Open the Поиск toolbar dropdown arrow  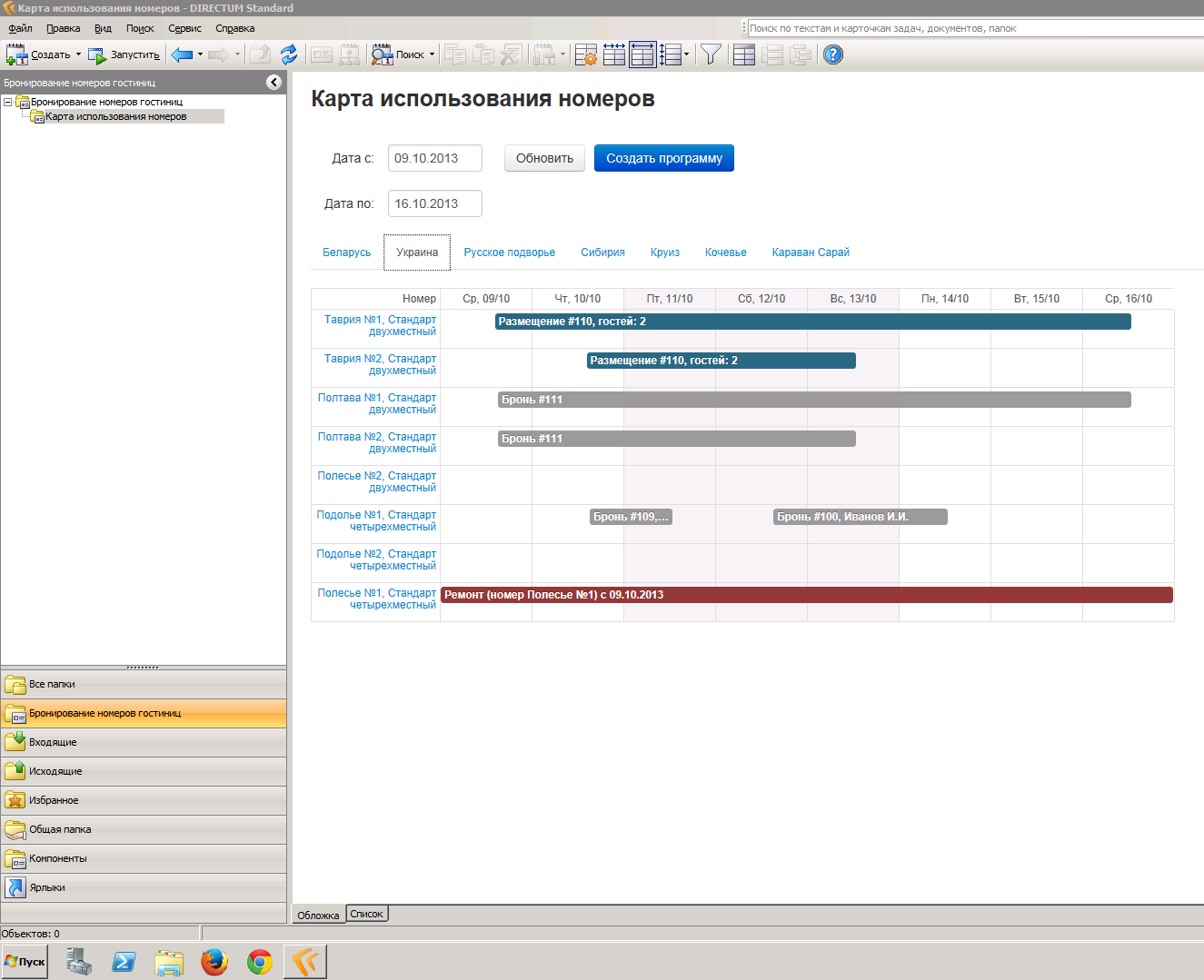coord(432,54)
